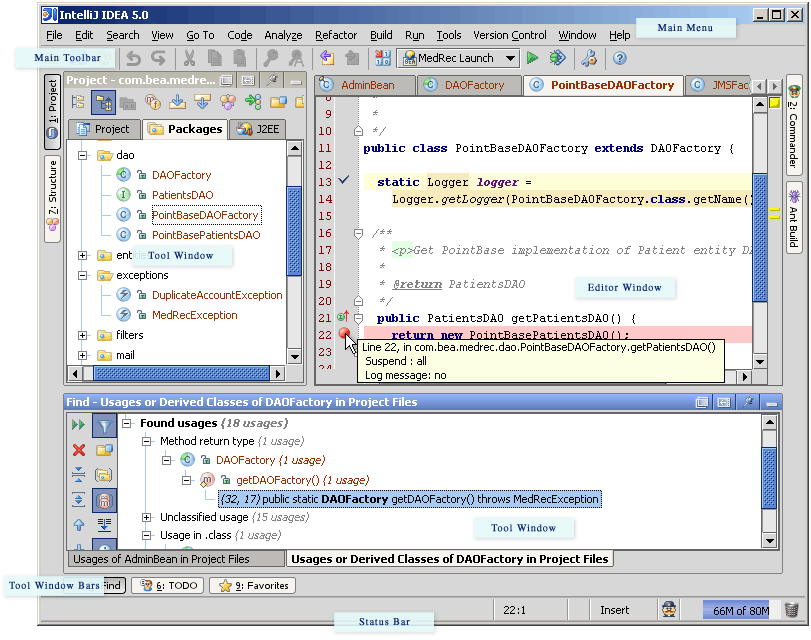The height and width of the screenshot is (640, 811).
Task: Click the Structure side bar button
Action: [52, 198]
